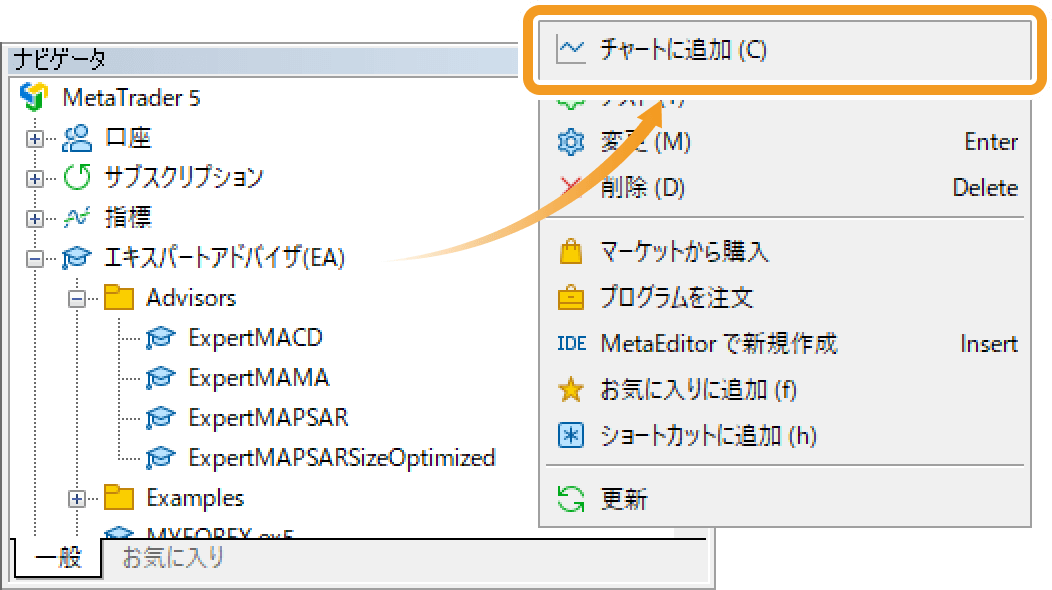The width and height of the screenshot is (1052, 590).
Task: Choose ショートカットに追加 (h) menu entry
Action: tap(785, 436)
